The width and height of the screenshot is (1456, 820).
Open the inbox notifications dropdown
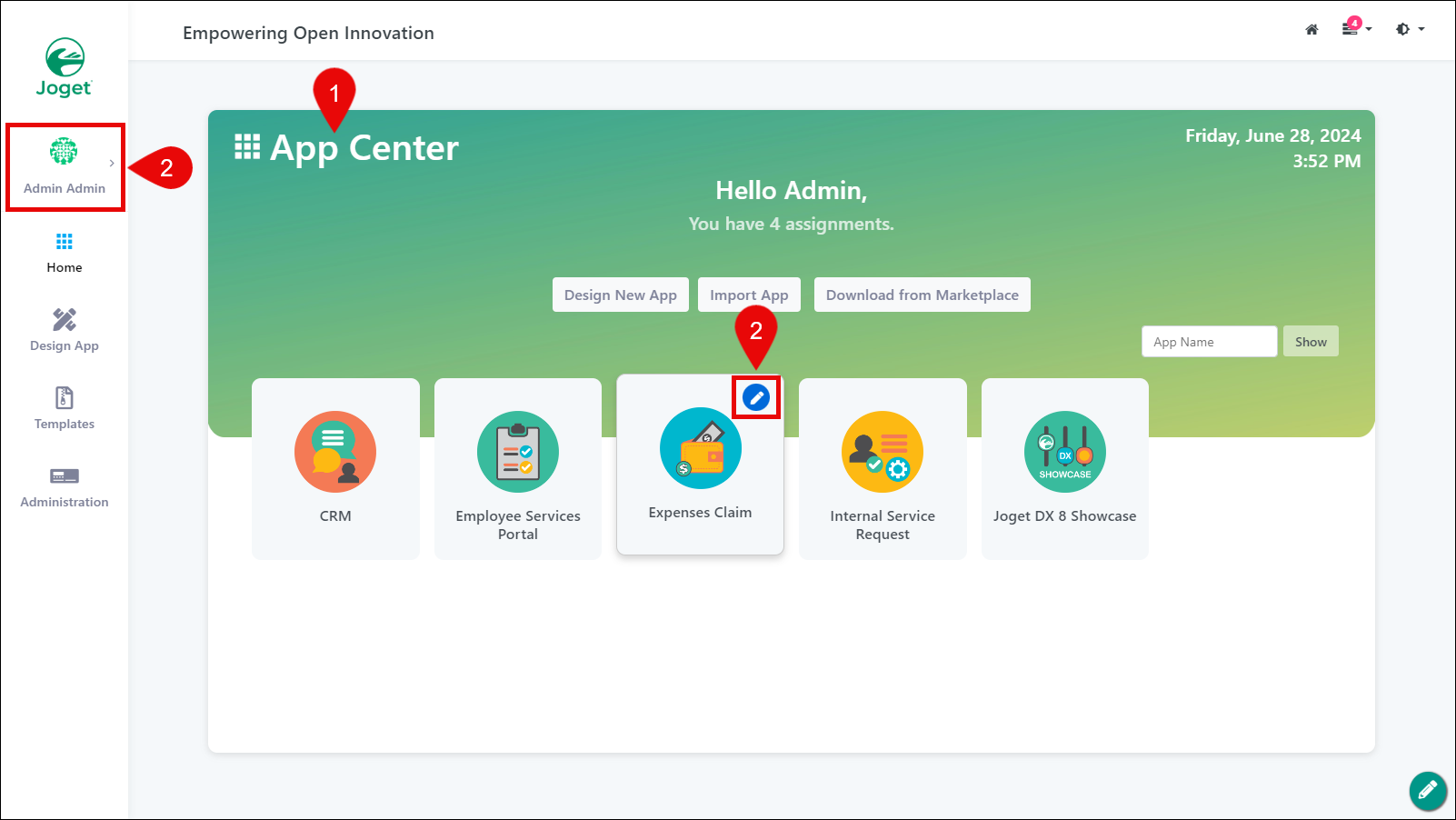point(1356,27)
